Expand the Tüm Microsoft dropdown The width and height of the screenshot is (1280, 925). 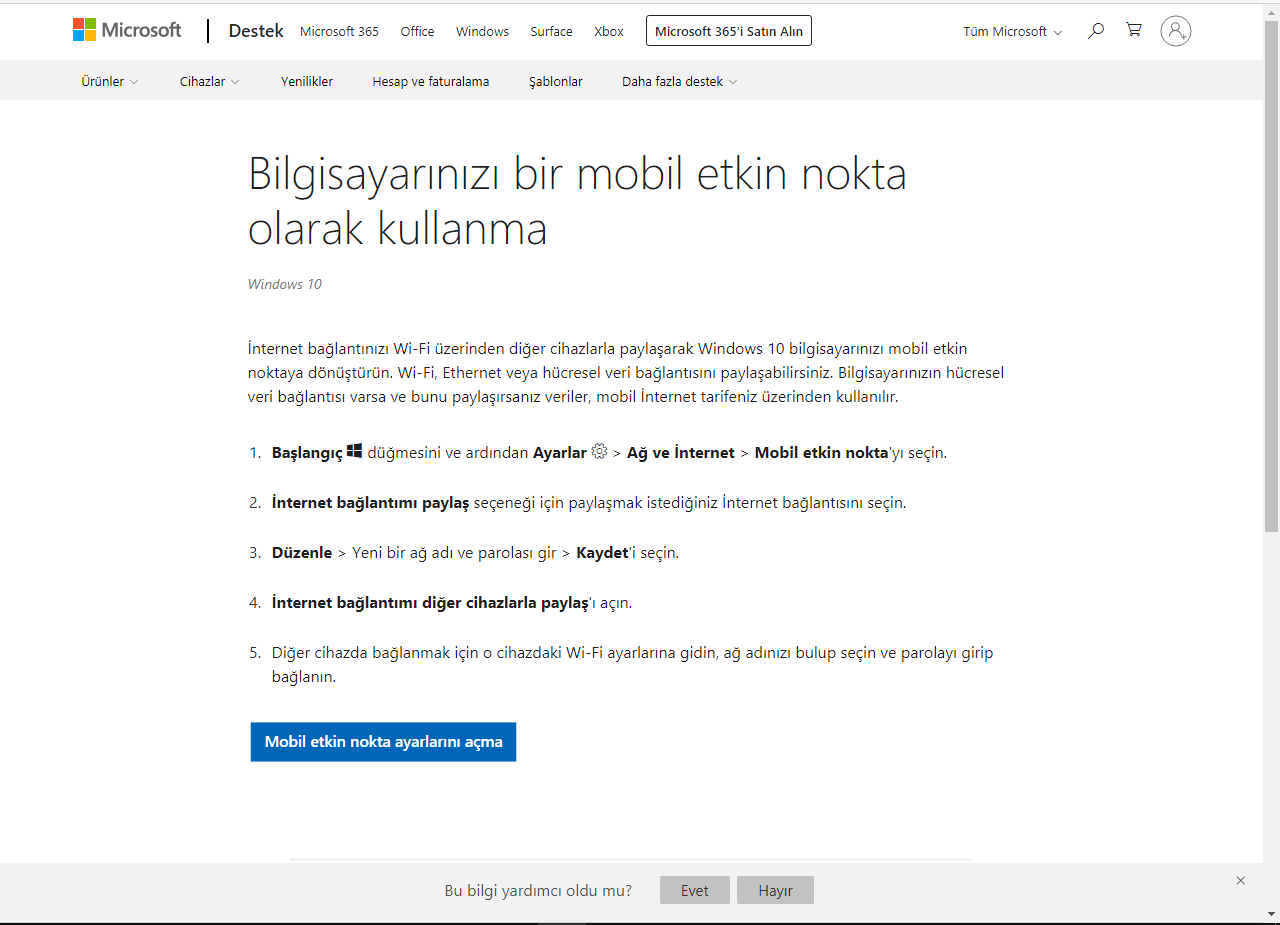[x=1013, y=31]
